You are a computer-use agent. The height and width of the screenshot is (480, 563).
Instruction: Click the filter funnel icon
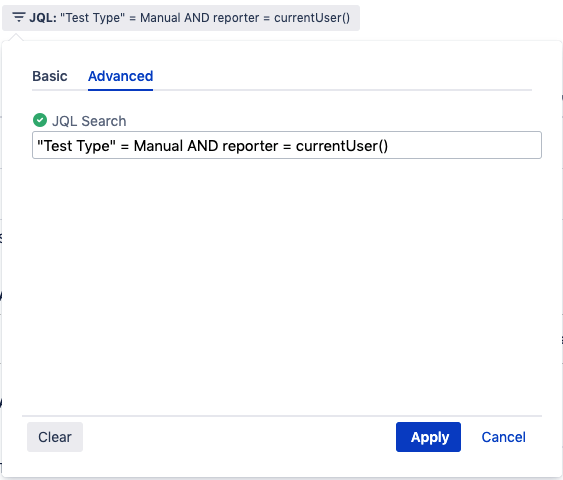coord(19,17)
